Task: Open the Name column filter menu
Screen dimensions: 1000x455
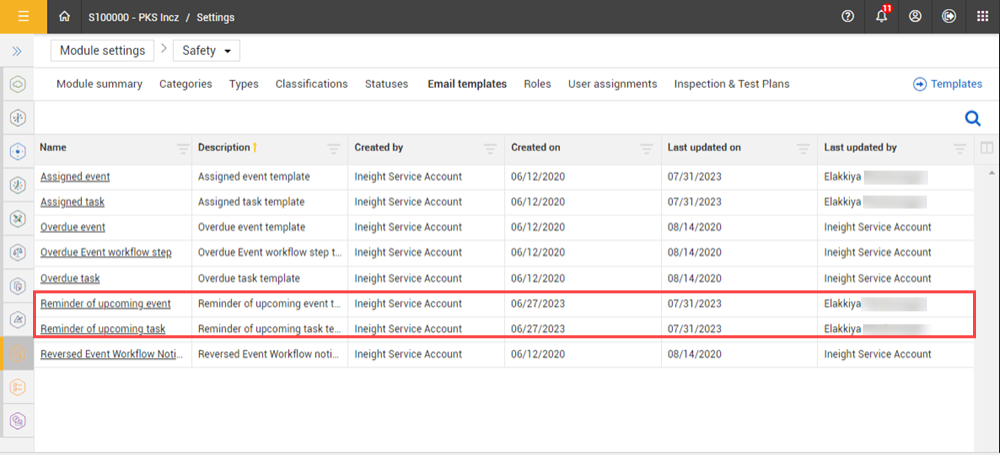Action: coord(182,148)
